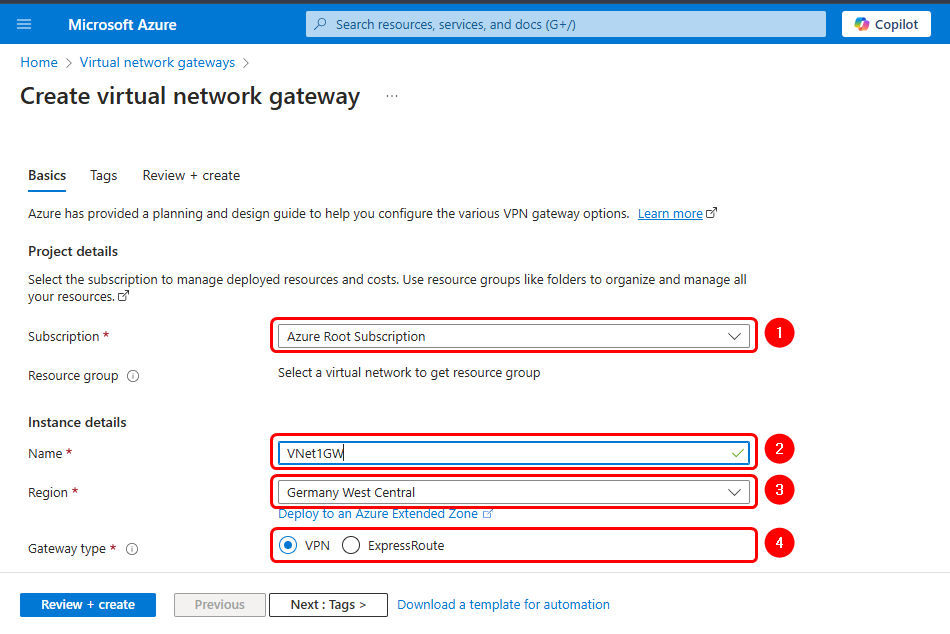Click the Name input field
The image size is (950, 634).
point(500,453)
